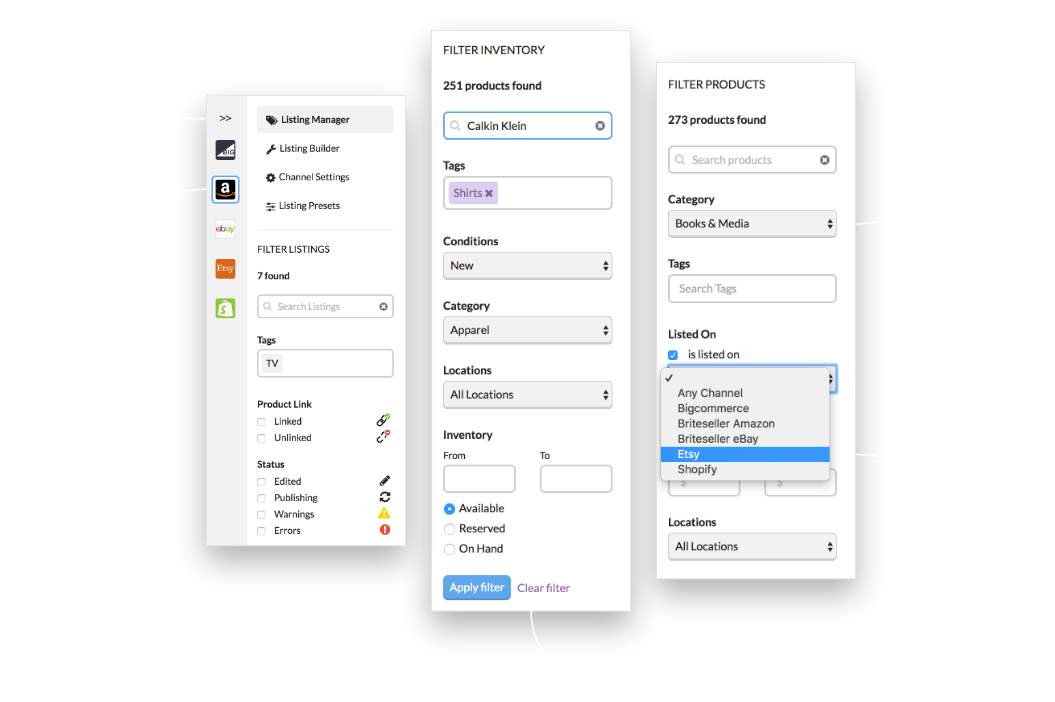
Task: Select the BigCommerce channel icon
Action: [x=225, y=149]
